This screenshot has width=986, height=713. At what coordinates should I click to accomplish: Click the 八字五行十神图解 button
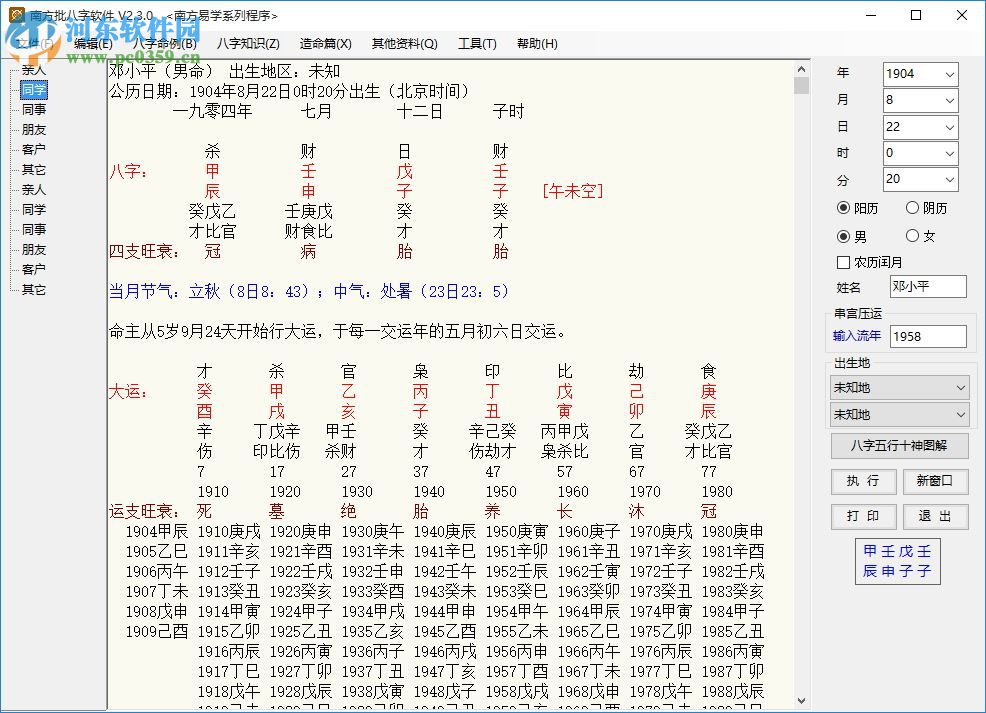(x=898, y=444)
